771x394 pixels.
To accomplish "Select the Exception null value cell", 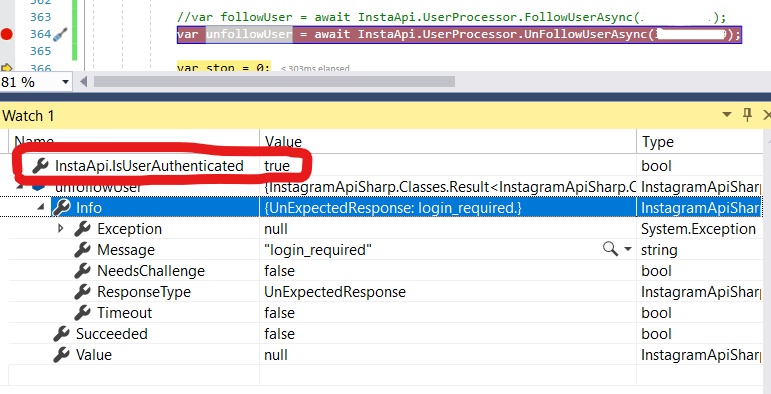I will click(447, 229).
